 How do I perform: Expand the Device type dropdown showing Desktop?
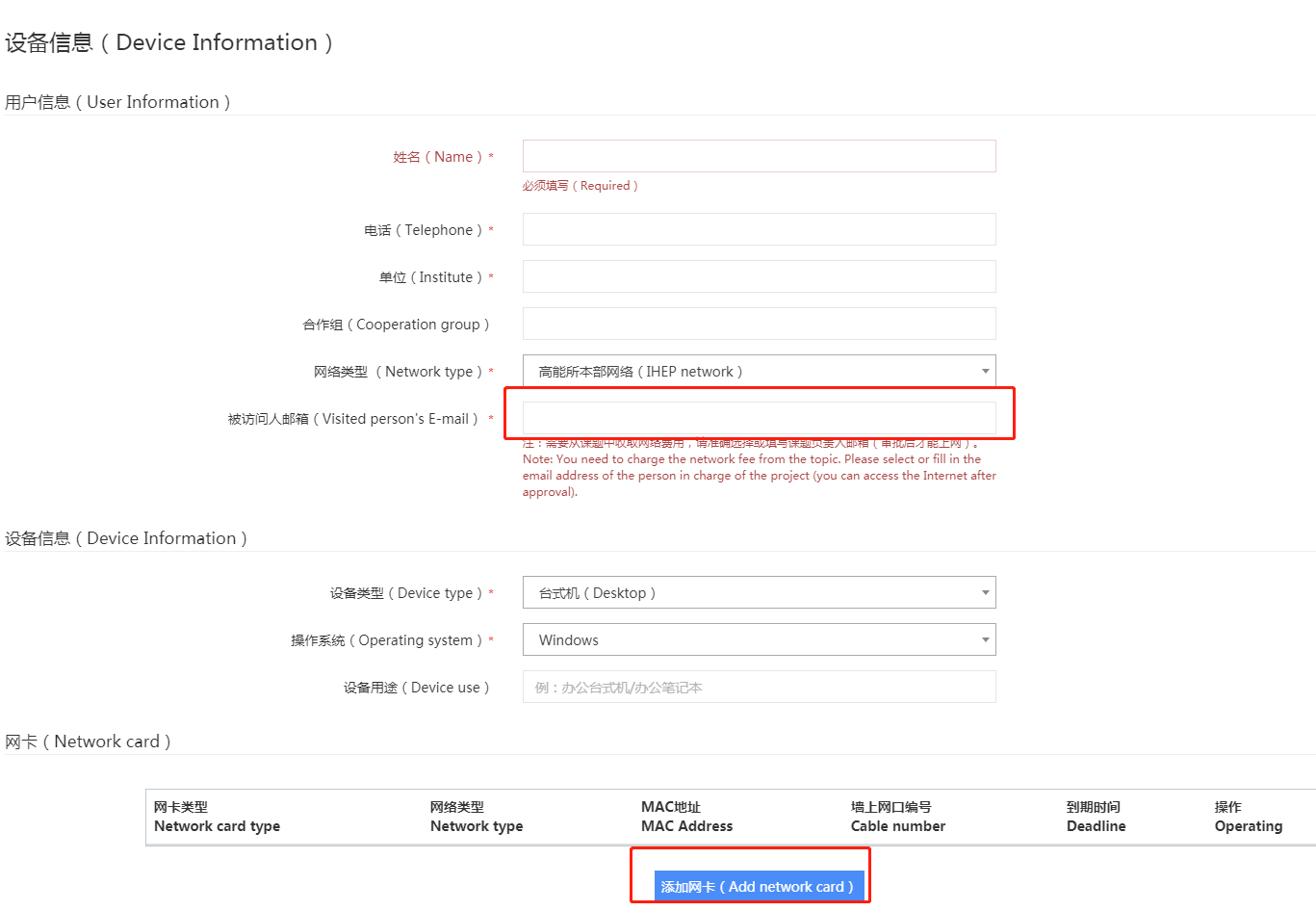coord(759,592)
